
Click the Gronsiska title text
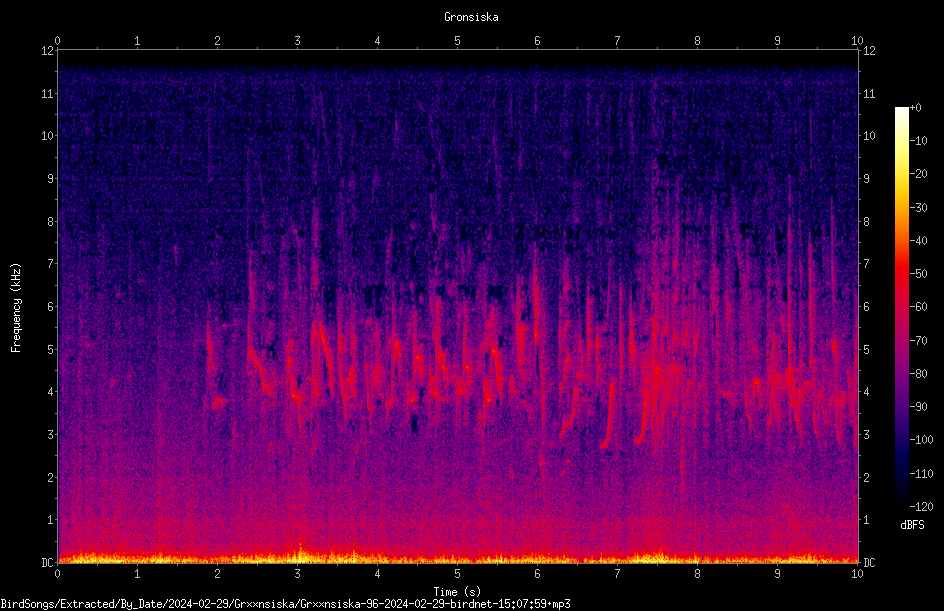(x=471, y=17)
